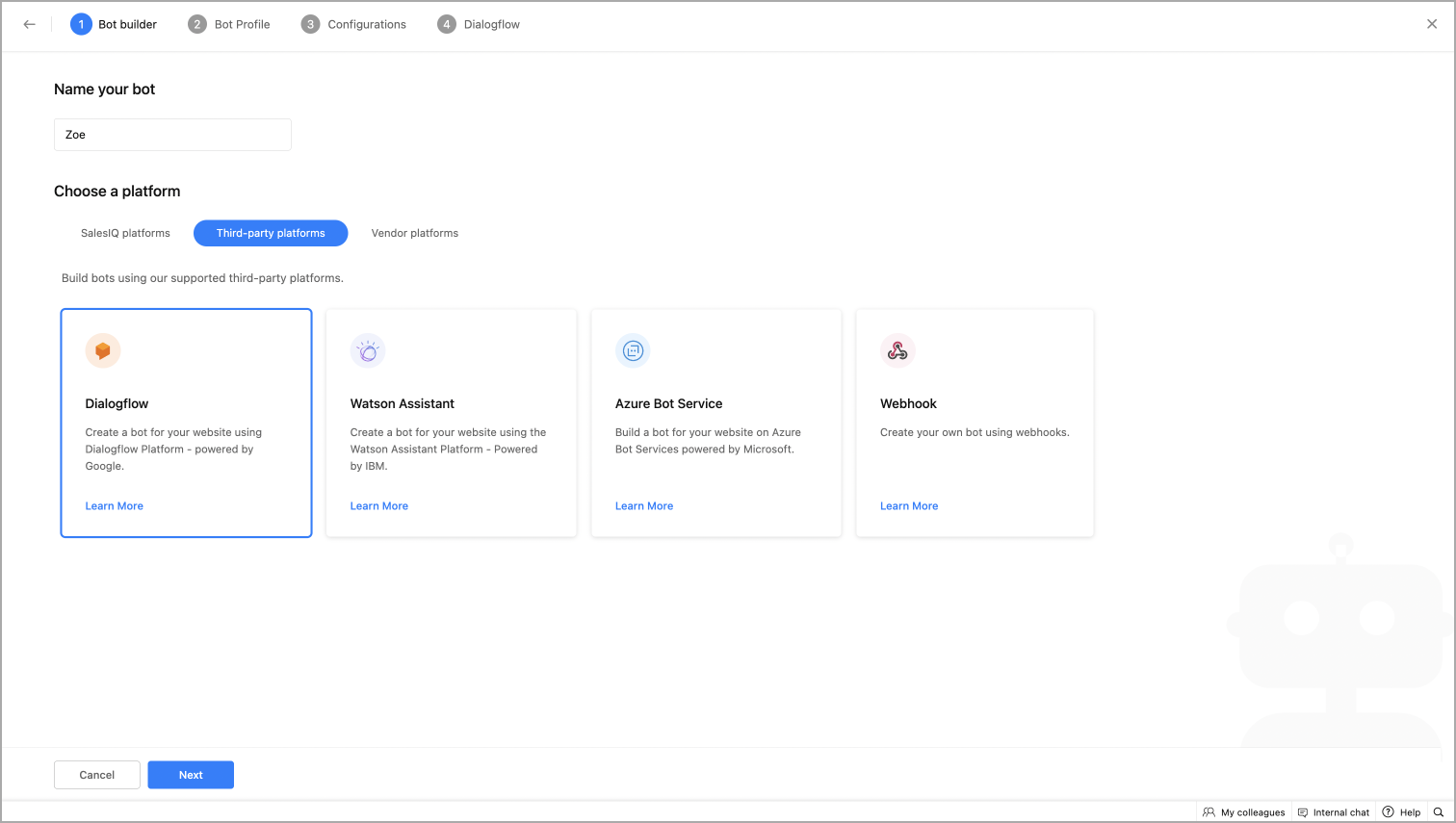The image size is (1456, 823).
Task: Open Internal chat in the status bar
Action: 1334,812
